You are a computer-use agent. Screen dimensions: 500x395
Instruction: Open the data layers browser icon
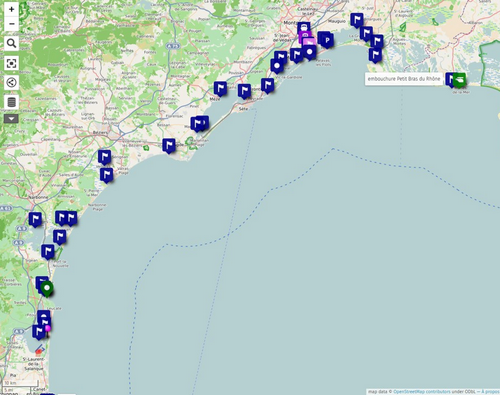(x=11, y=102)
